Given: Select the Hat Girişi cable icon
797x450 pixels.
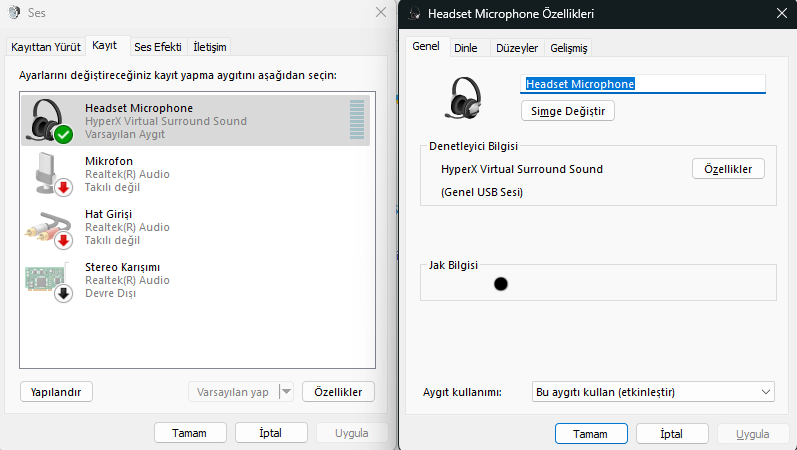Looking at the screenshot, I should tap(49, 230).
